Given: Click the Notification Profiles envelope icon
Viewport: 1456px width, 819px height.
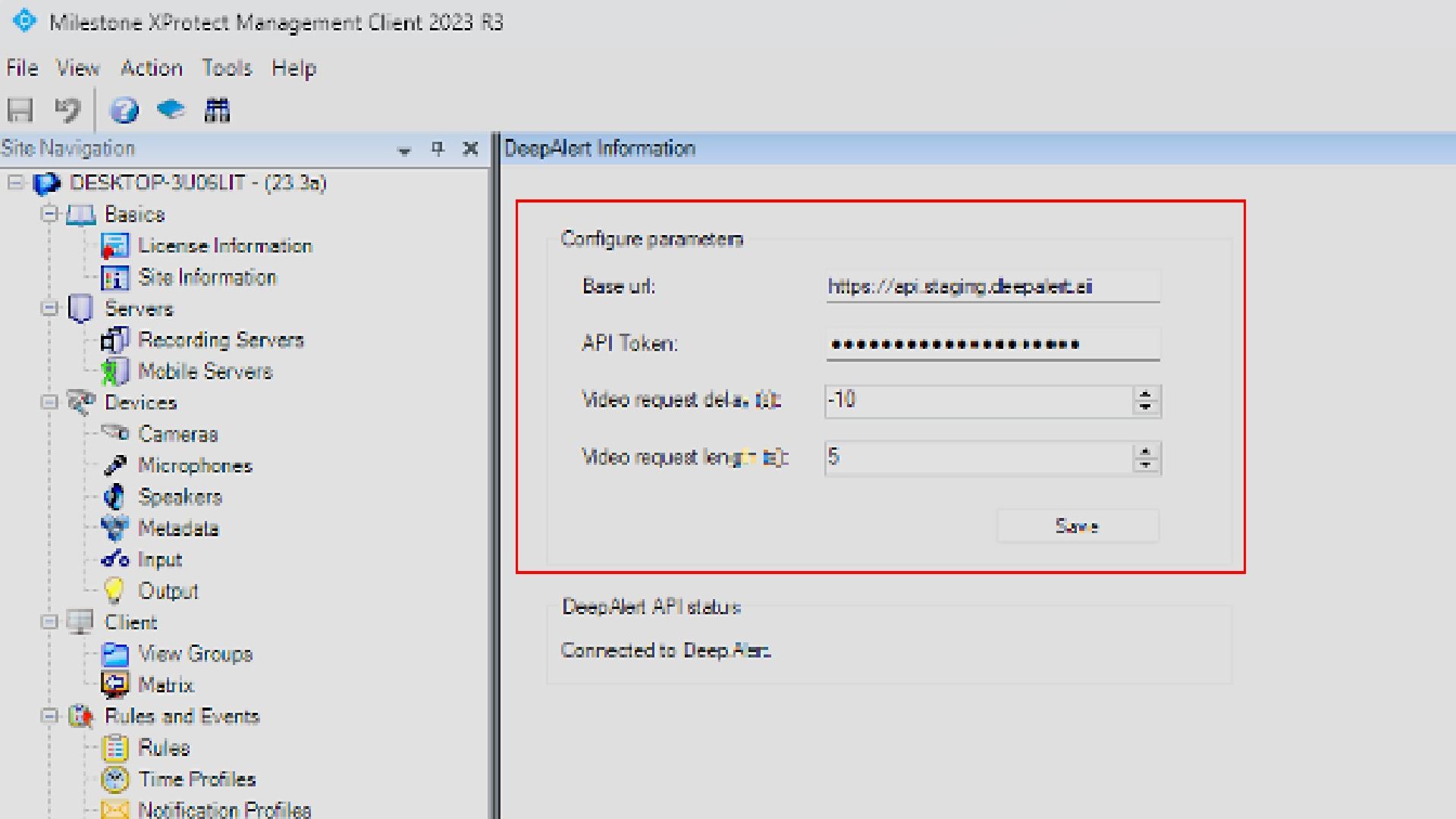Looking at the screenshot, I should [115, 810].
